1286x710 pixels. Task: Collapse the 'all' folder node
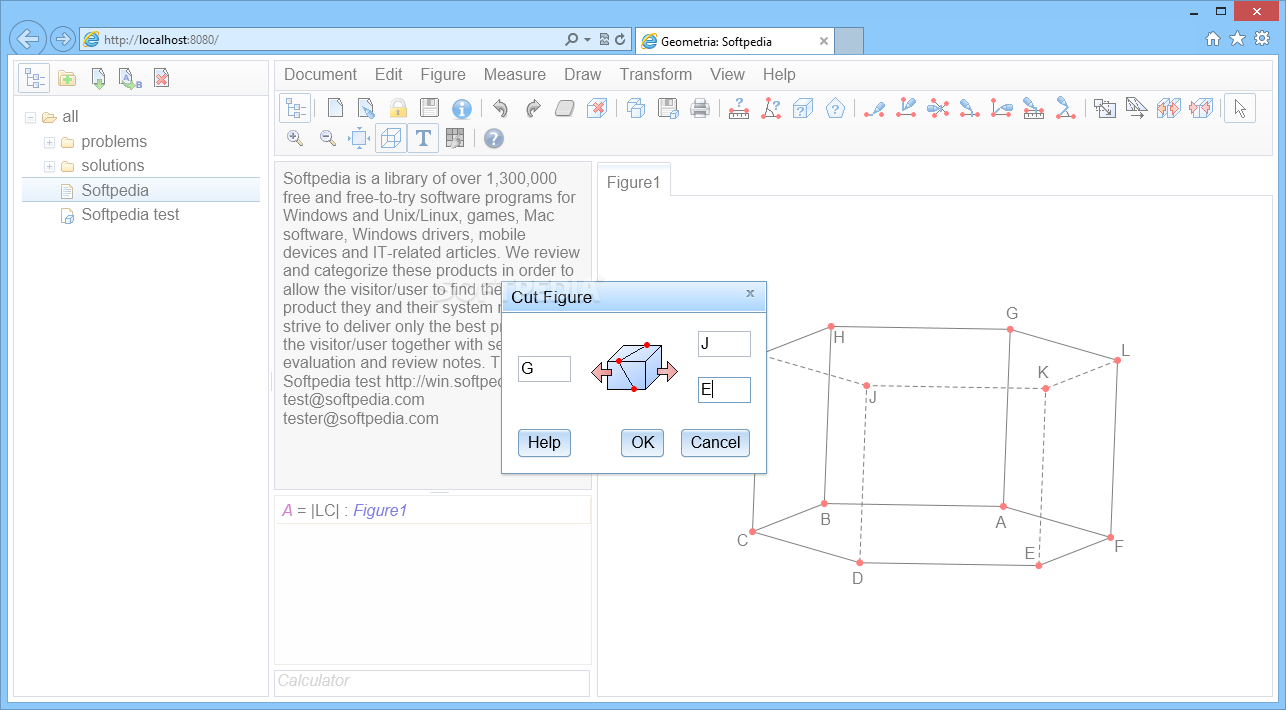(x=31, y=117)
